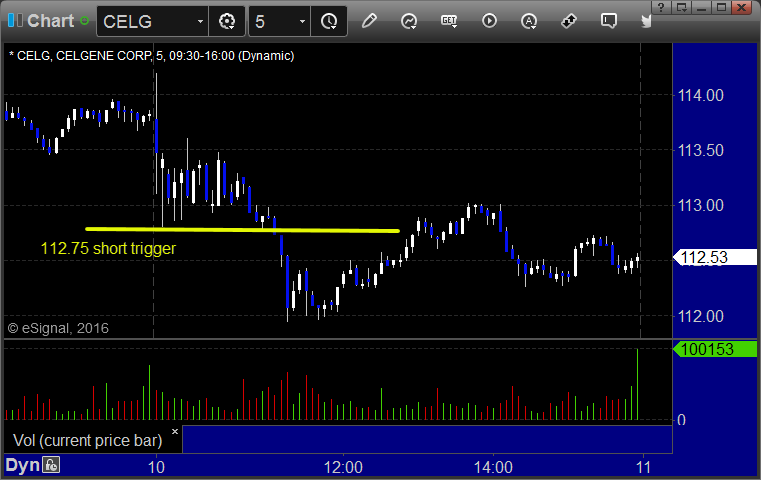Open the time template clock icon

coord(329,21)
